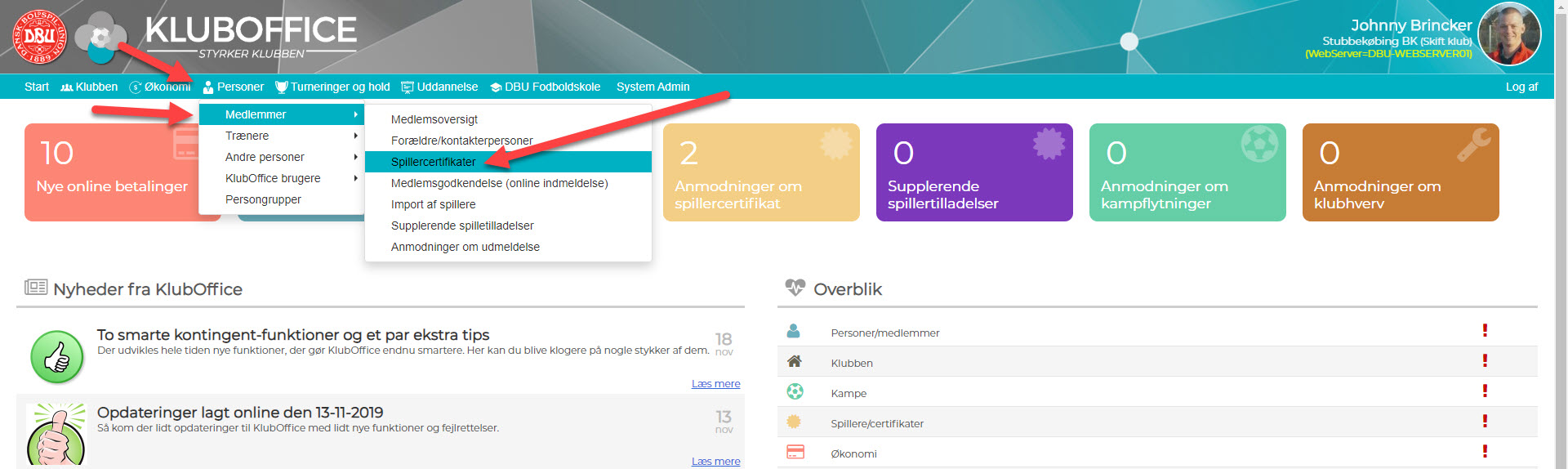Choose Supplerende spilletilladelser in submenu

point(508,226)
